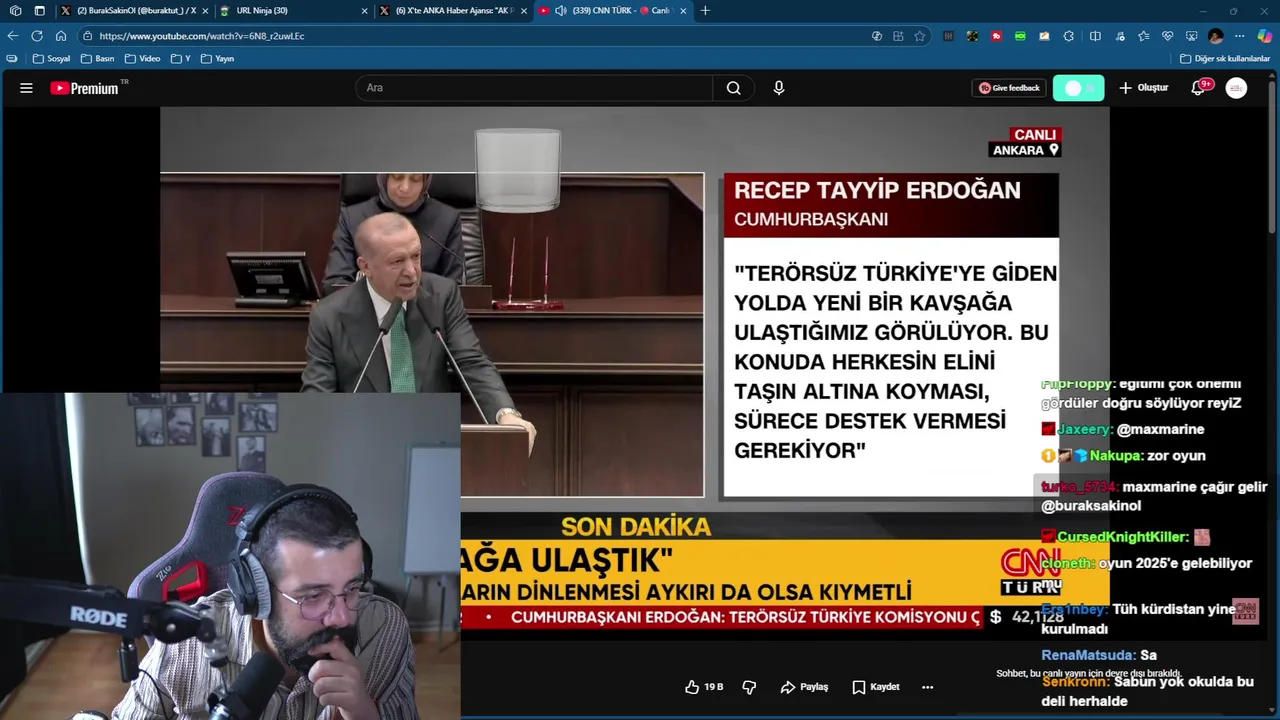The height and width of the screenshot is (720, 1280).
Task: Save video with Kaydet button
Action: [875, 687]
